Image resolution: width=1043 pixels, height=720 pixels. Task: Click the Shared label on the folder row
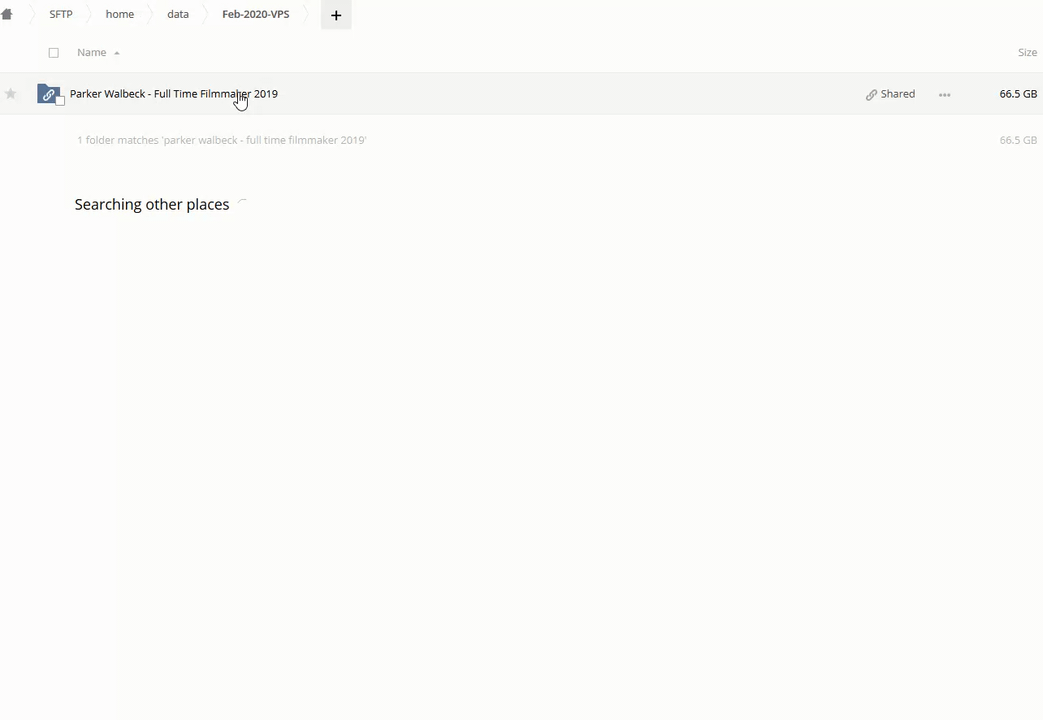click(897, 94)
